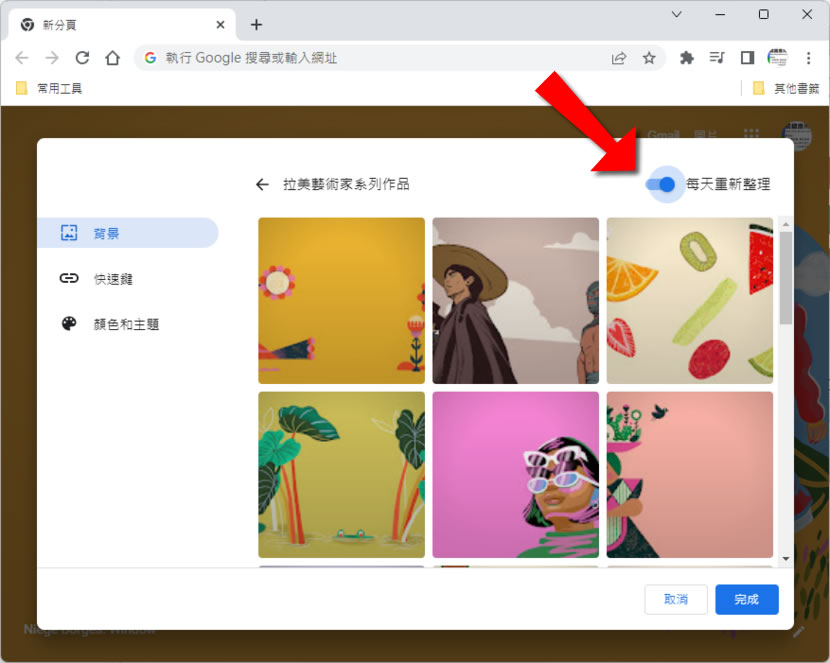Click the thumbnail scrollbar down arrow

tap(786, 559)
